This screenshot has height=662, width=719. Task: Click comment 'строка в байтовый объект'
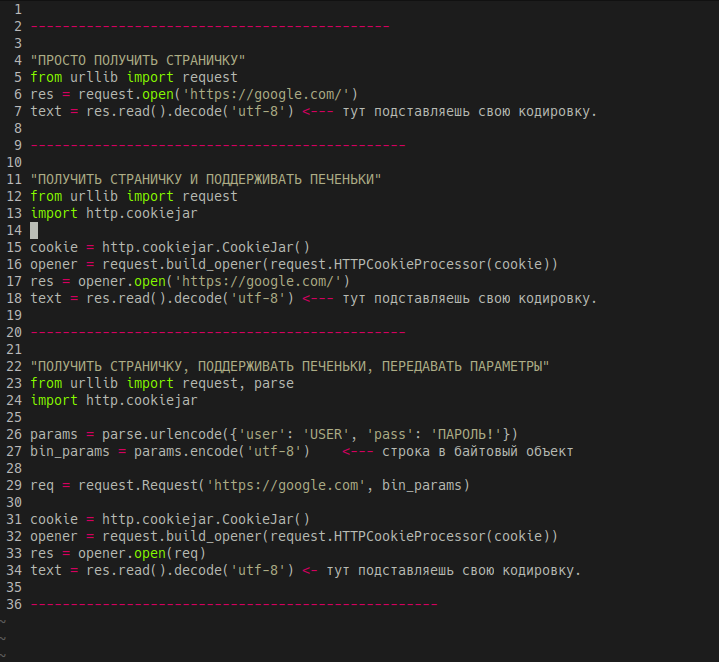[477, 452]
